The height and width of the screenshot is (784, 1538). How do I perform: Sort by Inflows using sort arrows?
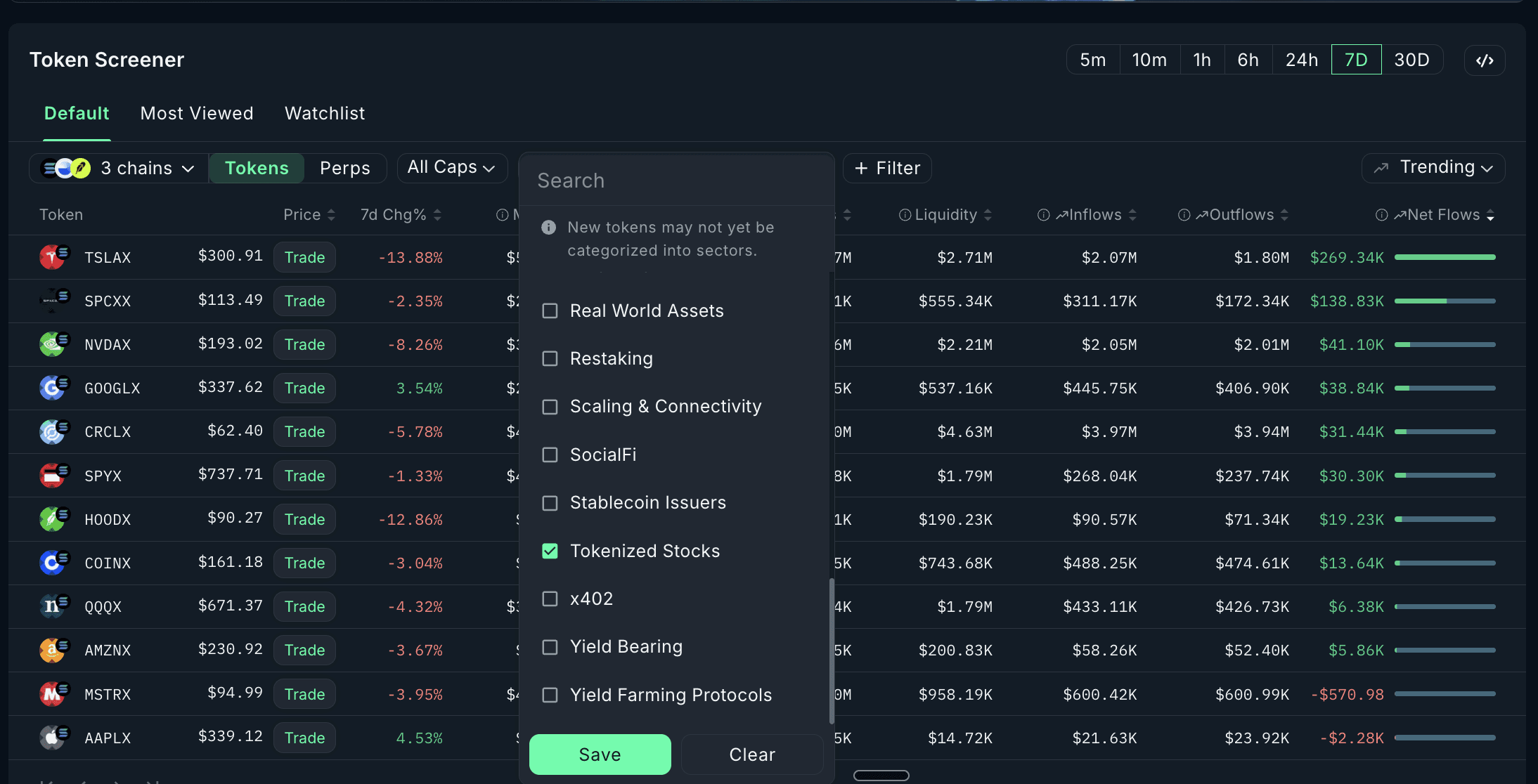(1132, 215)
